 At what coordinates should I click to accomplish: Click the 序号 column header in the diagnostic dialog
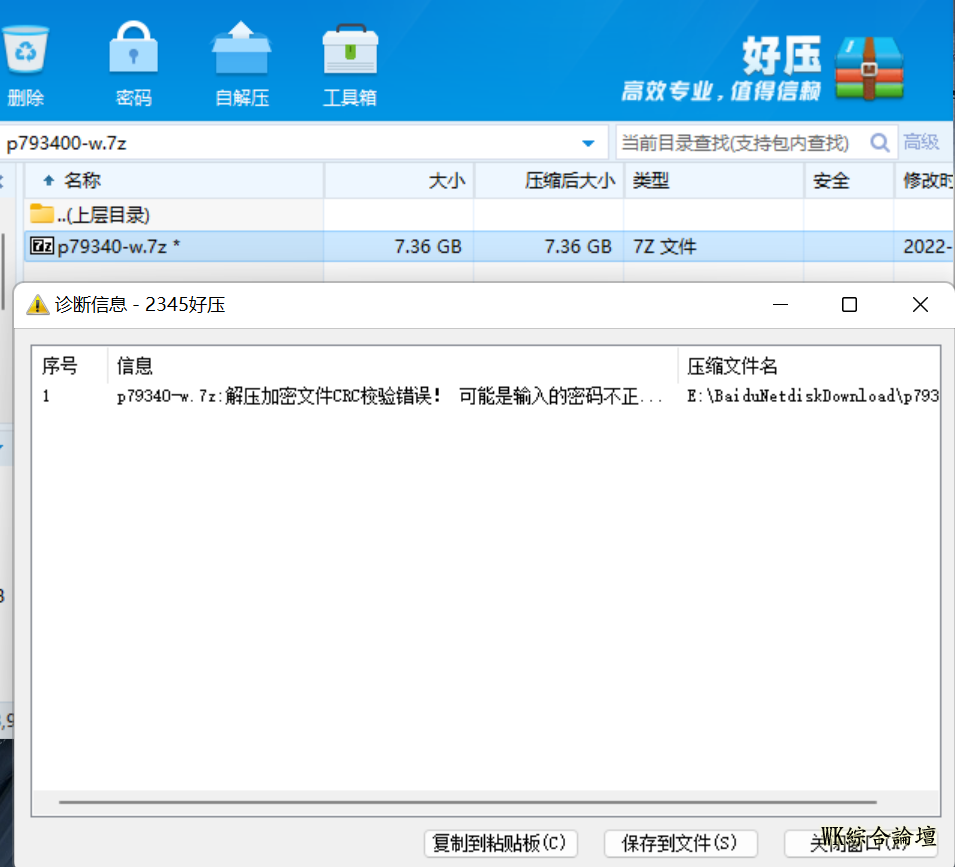(x=69, y=365)
